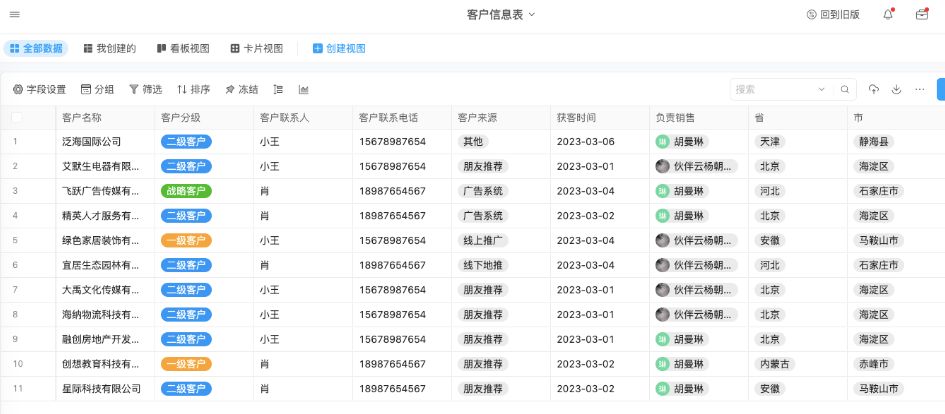Click the magnifier search icon

click(x=845, y=89)
